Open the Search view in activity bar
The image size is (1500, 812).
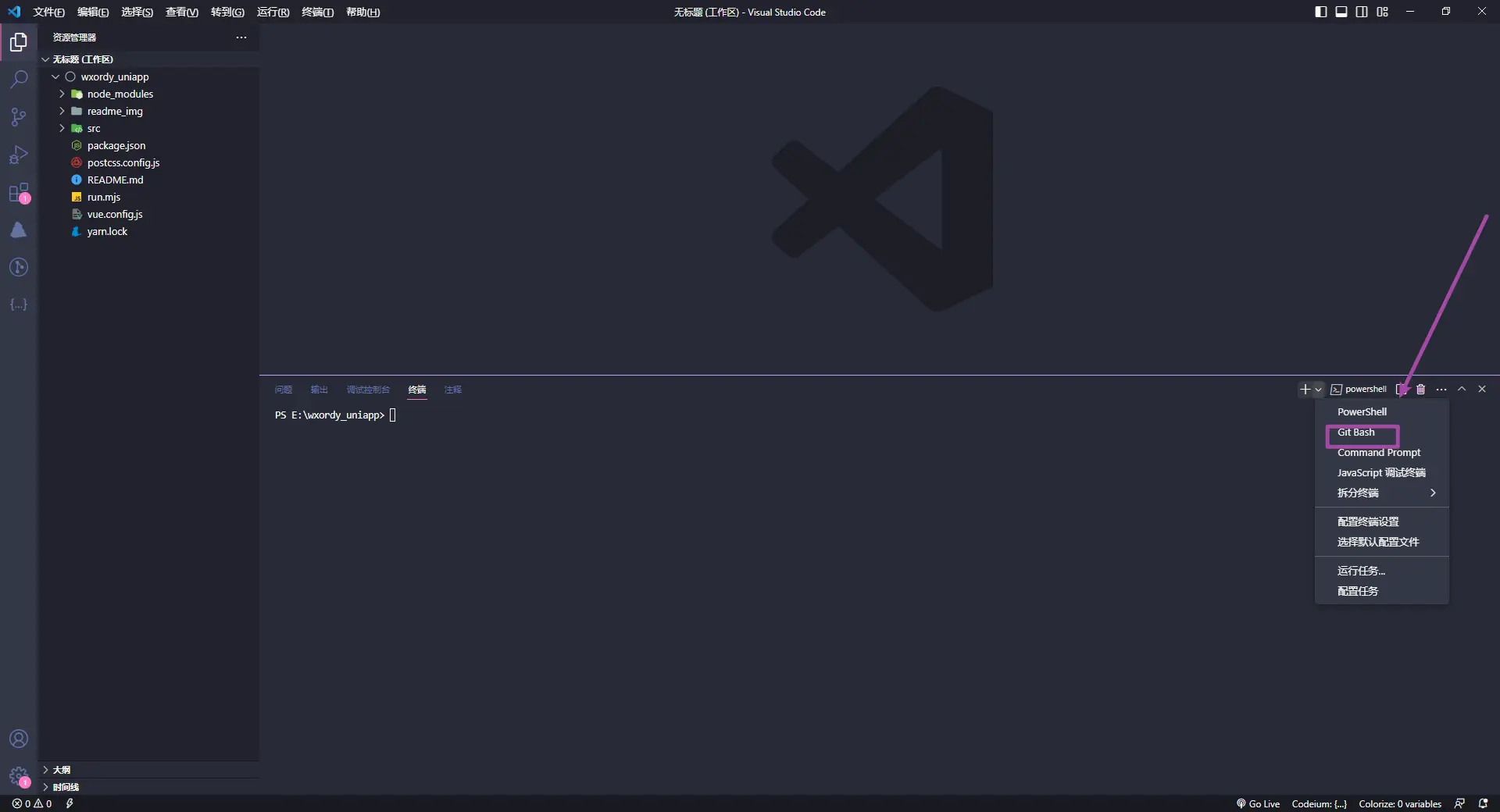pyautogui.click(x=19, y=80)
